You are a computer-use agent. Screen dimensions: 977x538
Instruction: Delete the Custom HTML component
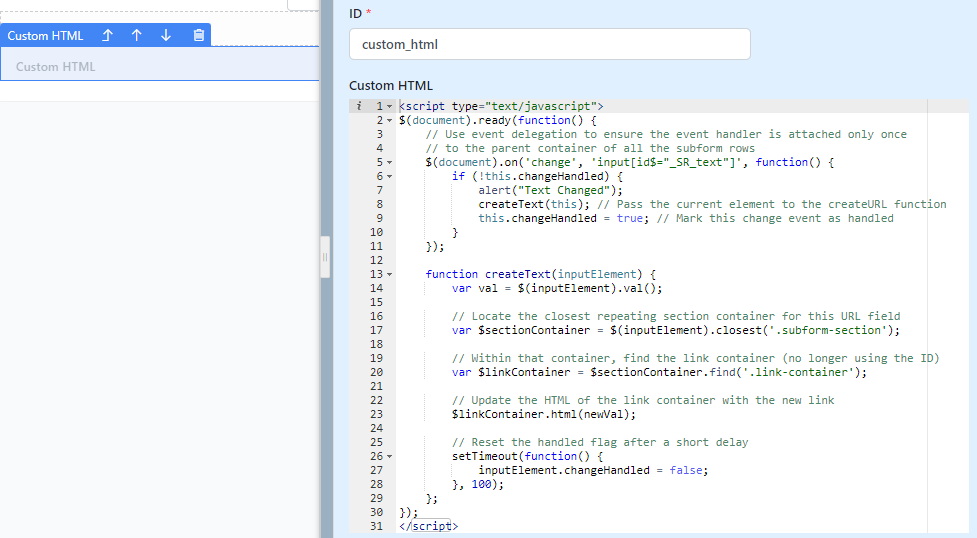198,35
